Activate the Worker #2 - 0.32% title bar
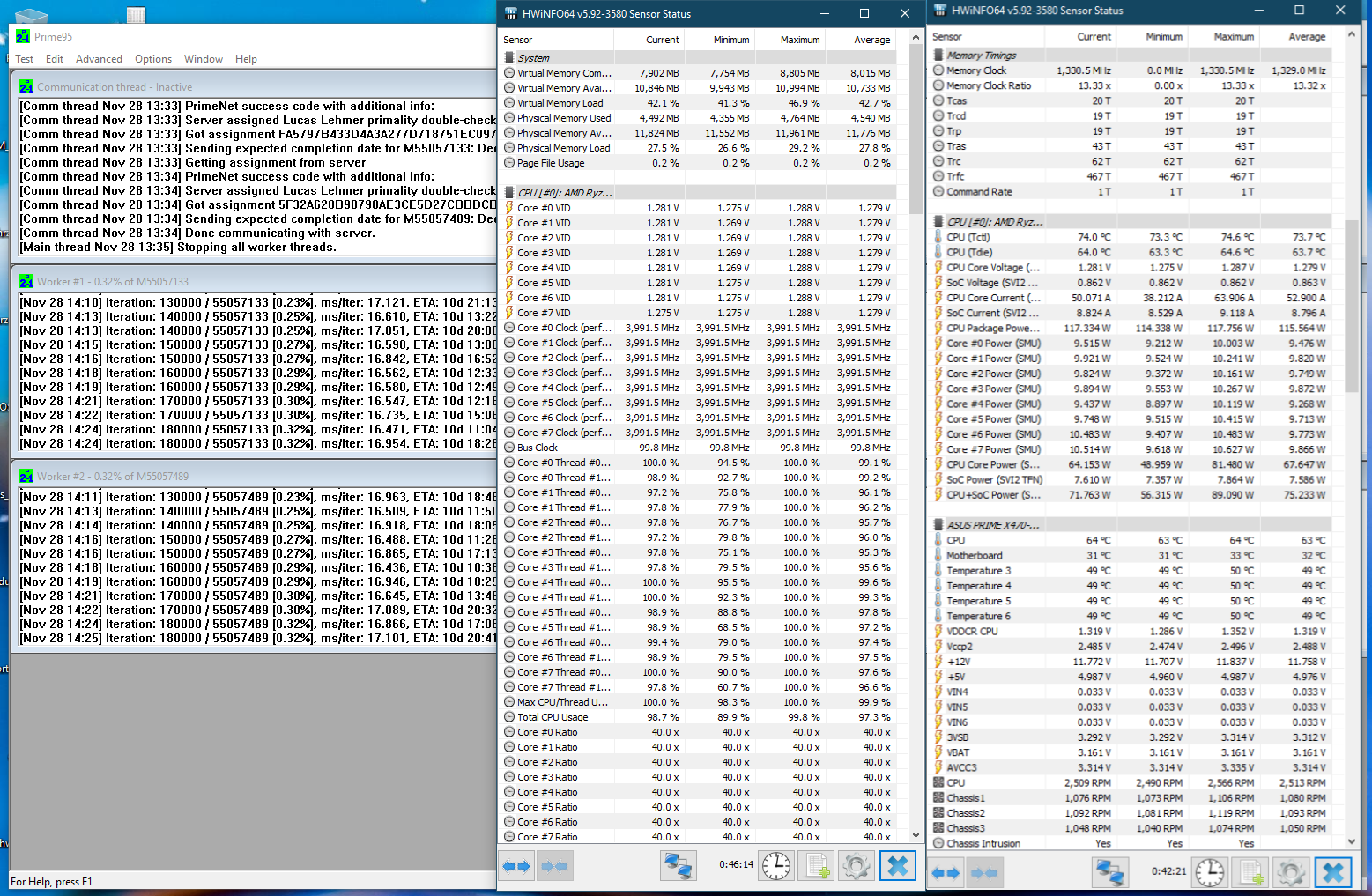The image size is (1372, 896). 256,476
